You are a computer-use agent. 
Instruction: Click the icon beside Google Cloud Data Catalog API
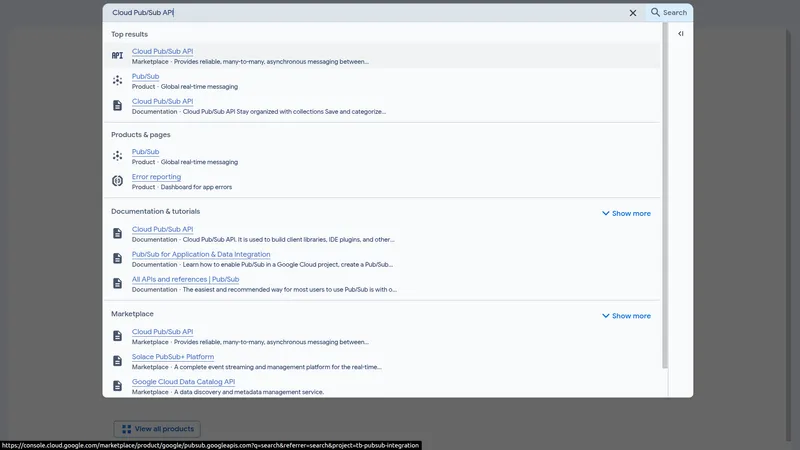coord(117,386)
